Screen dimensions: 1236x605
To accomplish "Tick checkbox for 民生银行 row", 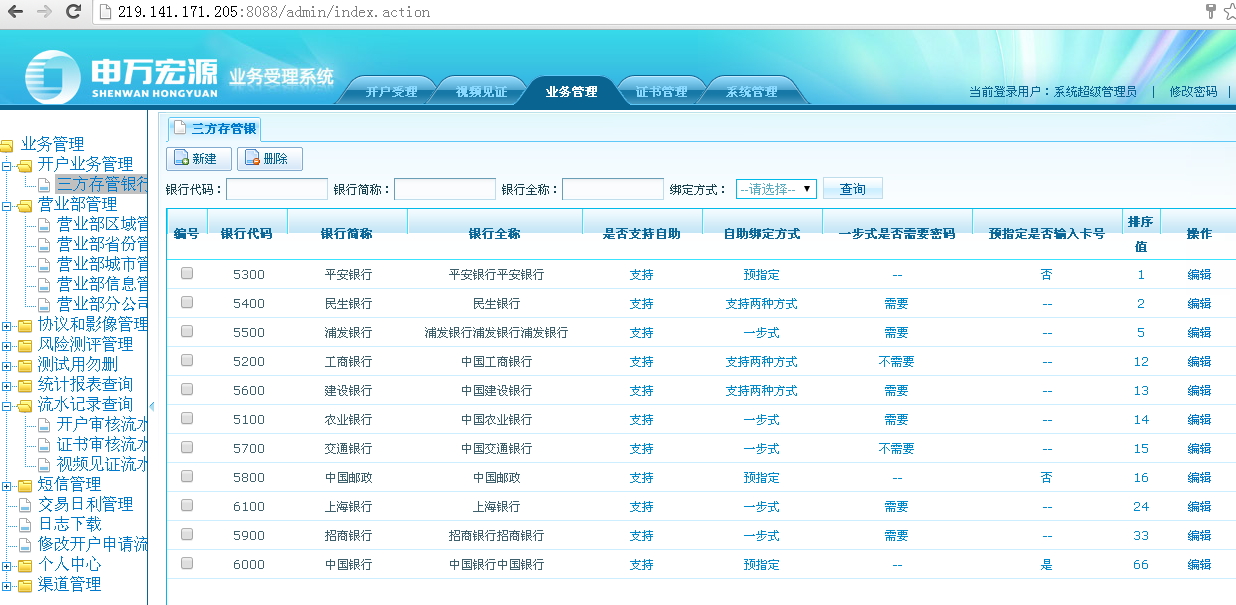I will [187, 302].
